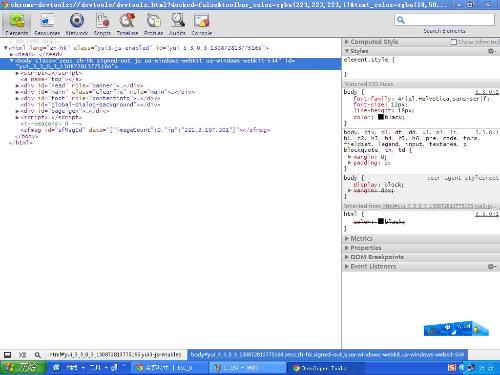Open the Elements panel icon
The image size is (500, 375).
17,21
